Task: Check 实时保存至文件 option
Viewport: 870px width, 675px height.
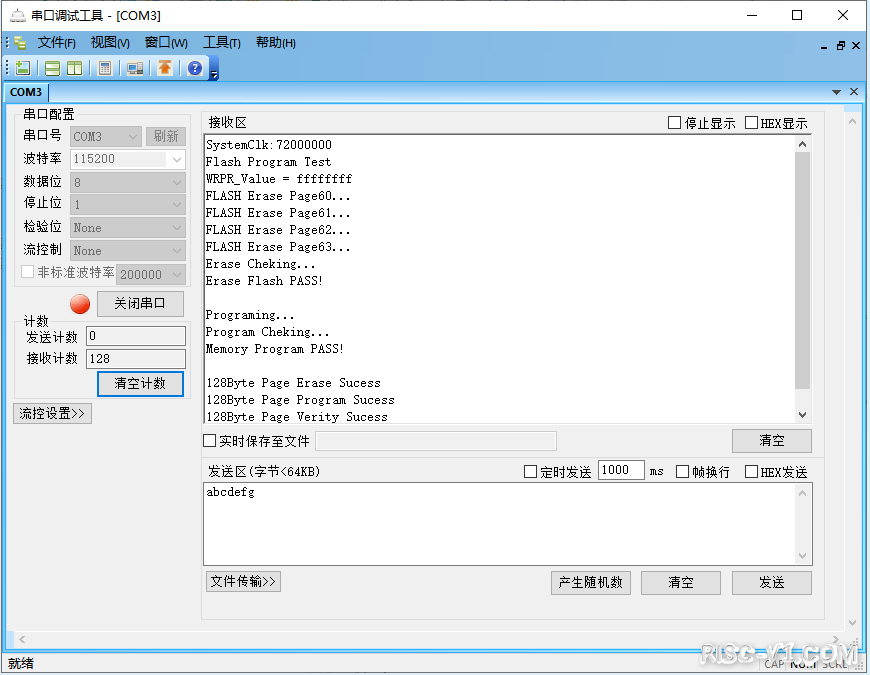Action: pyautogui.click(x=209, y=441)
